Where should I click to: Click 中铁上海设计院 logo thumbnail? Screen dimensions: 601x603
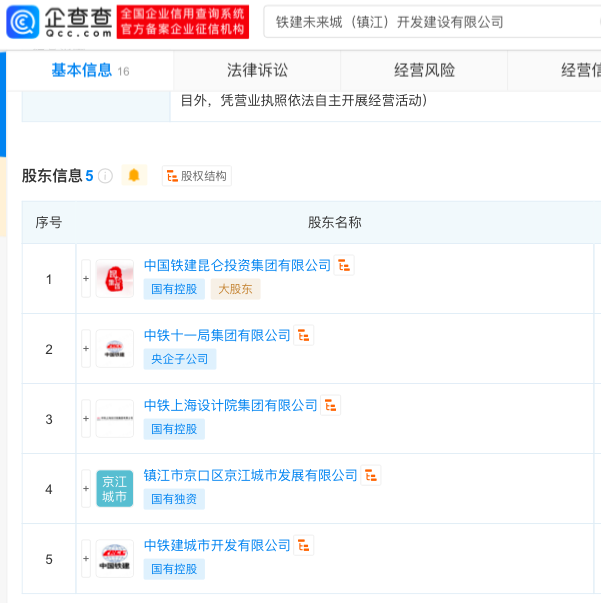pos(115,418)
